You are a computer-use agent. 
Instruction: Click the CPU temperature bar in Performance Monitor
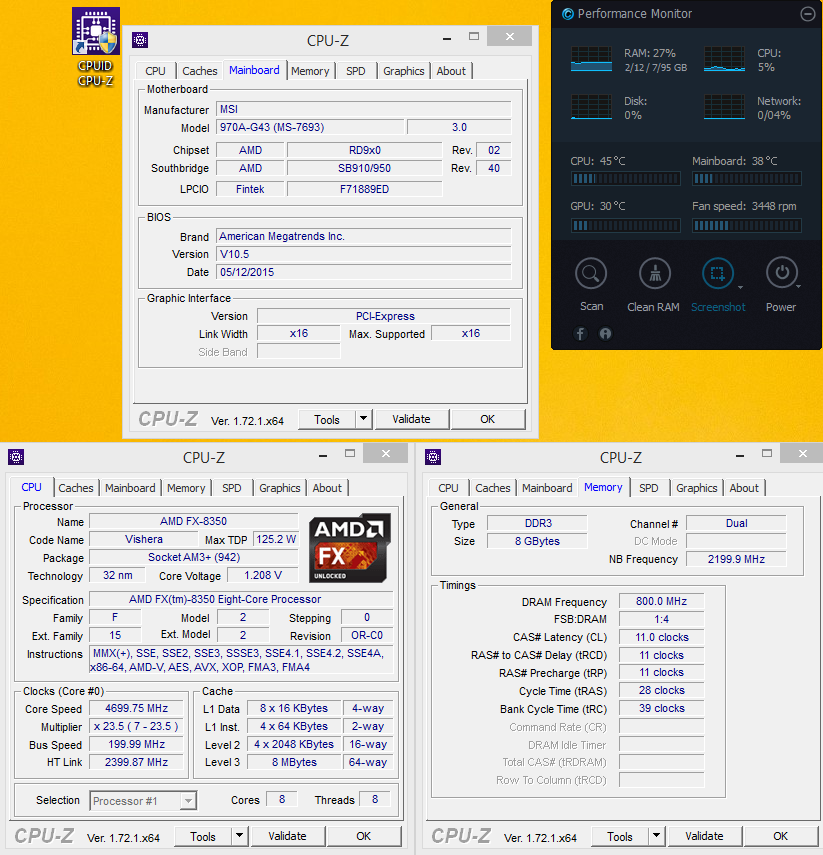coord(625,178)
